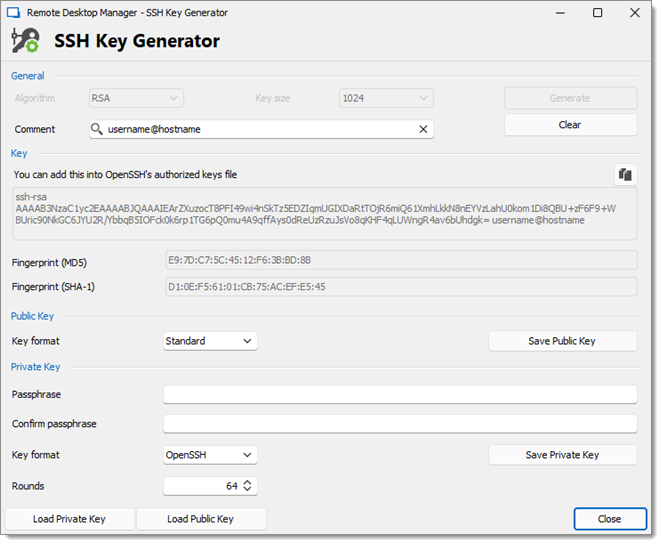Click the Clear button
The width and height of the screenshot is (662, 545).
[570, 125]
